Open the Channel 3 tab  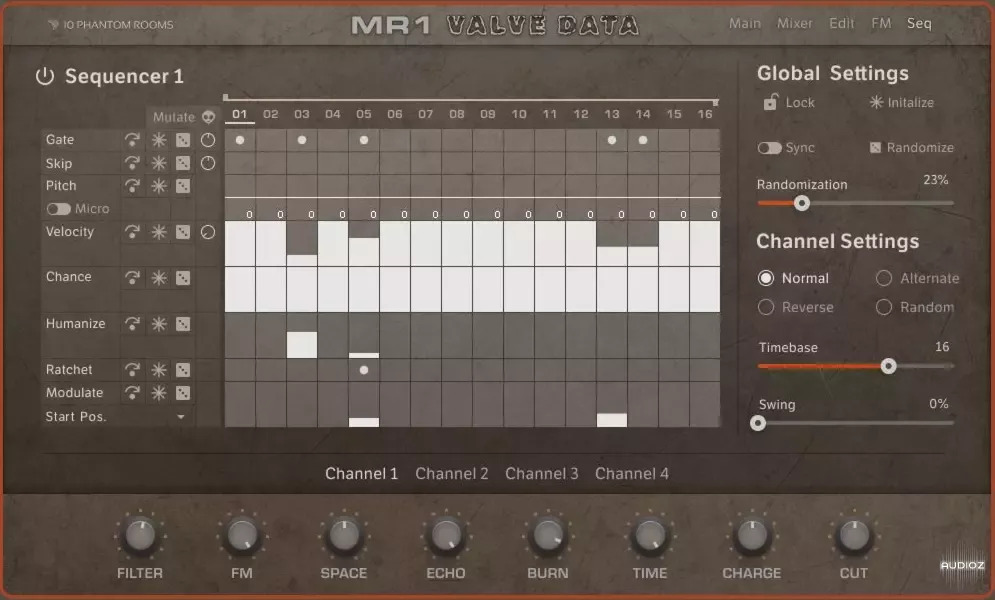[x=541, y=474]
